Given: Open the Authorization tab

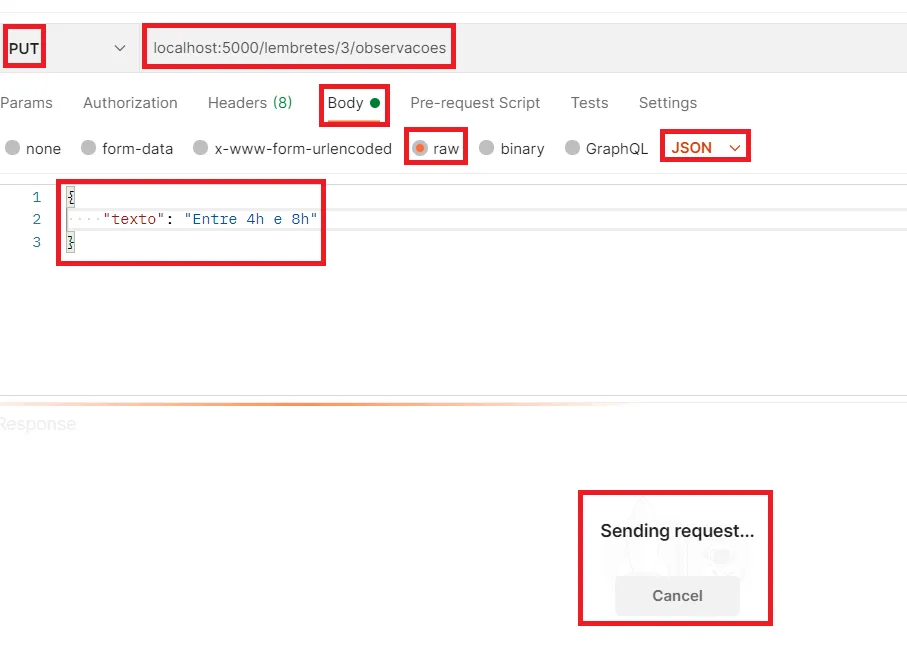Looking at the screenshot, I should pyautogui.click(x=130, y=103).
